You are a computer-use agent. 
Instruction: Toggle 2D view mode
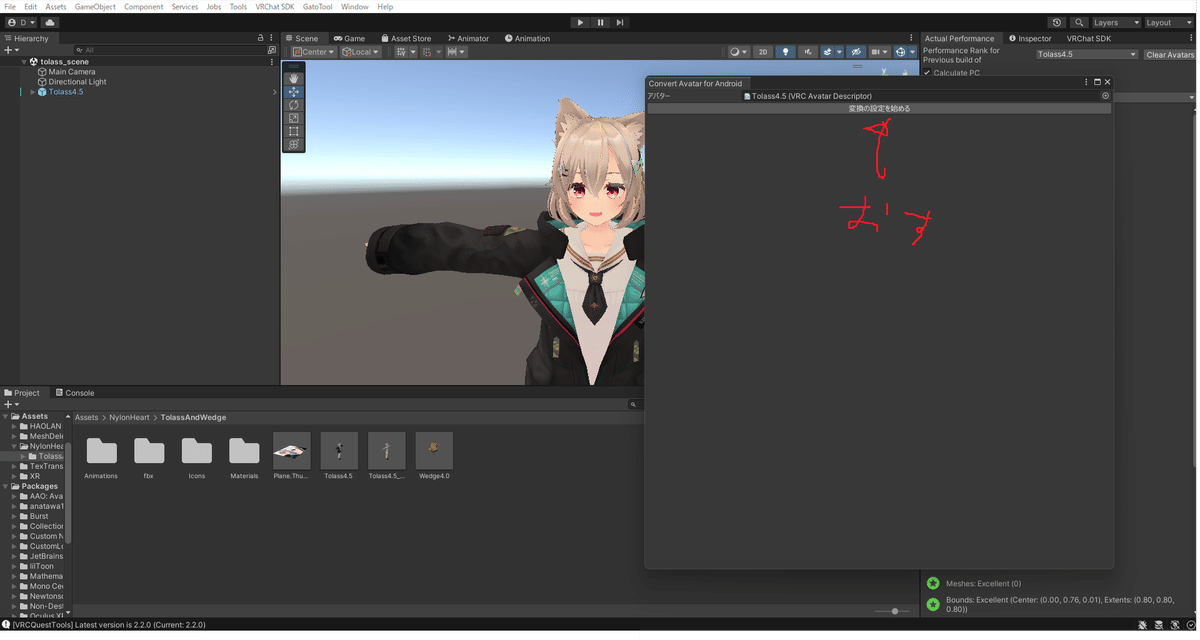pyautogui.click(x=763, y=52)
